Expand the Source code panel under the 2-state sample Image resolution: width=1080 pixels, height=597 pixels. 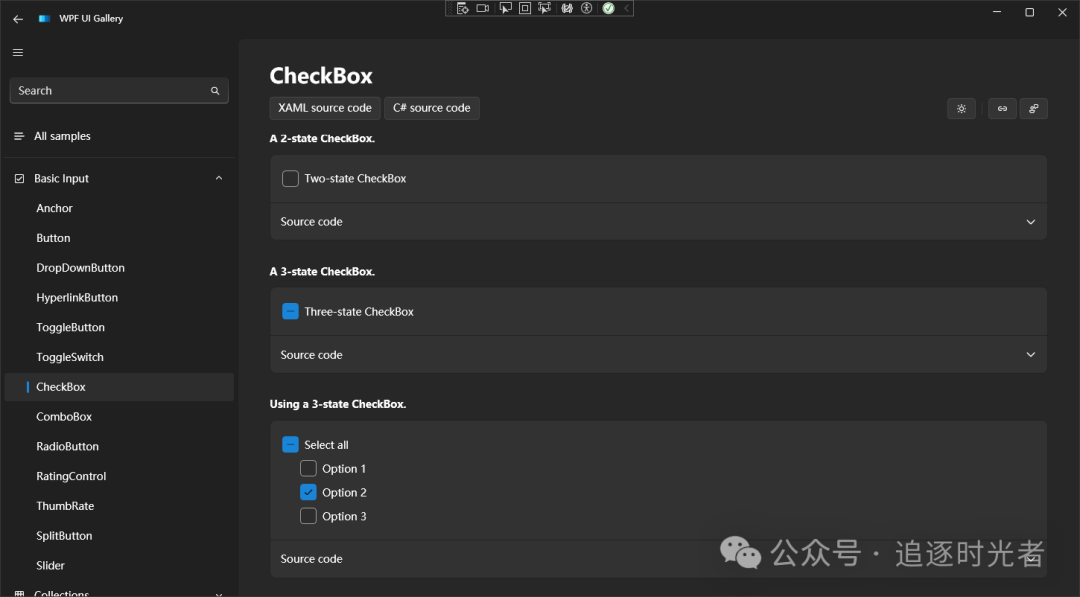pos(1030,221)
